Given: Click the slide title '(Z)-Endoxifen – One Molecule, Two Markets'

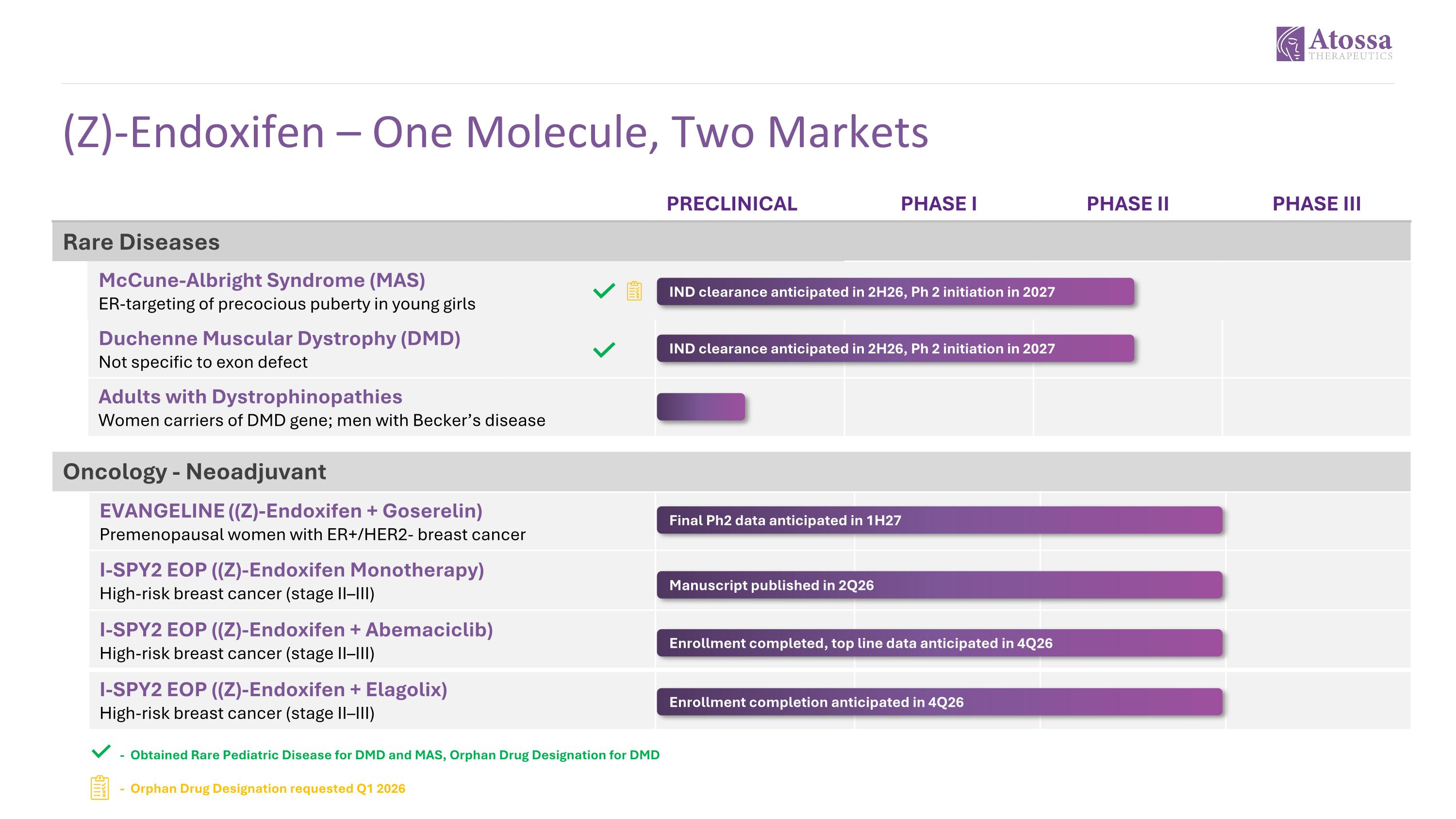Looking at the screenshot, I should click(x=496, y=133).
